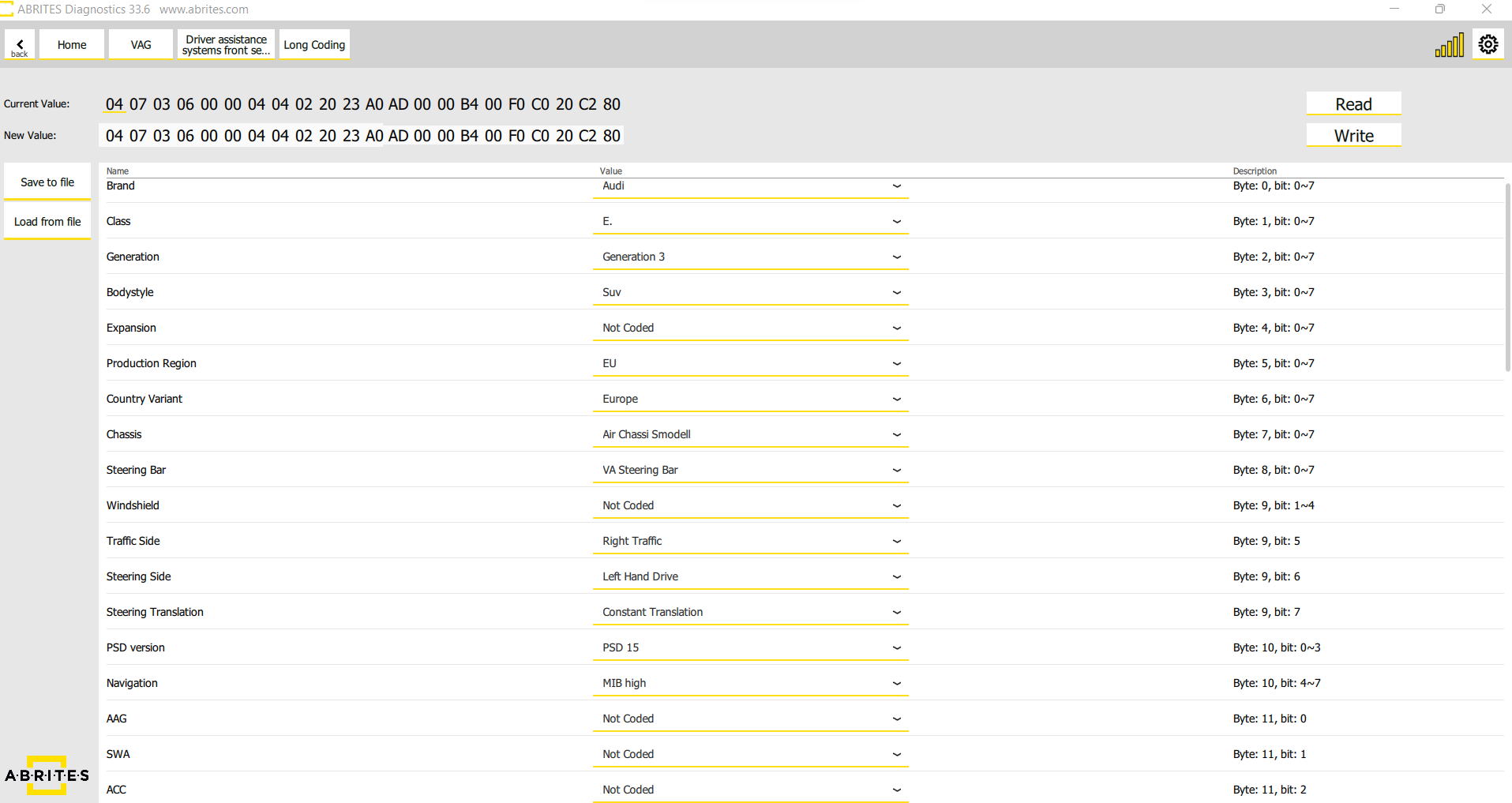Go to the VAG breadcrumb tab
The image size is (1512, 803).
pos(141,45)
